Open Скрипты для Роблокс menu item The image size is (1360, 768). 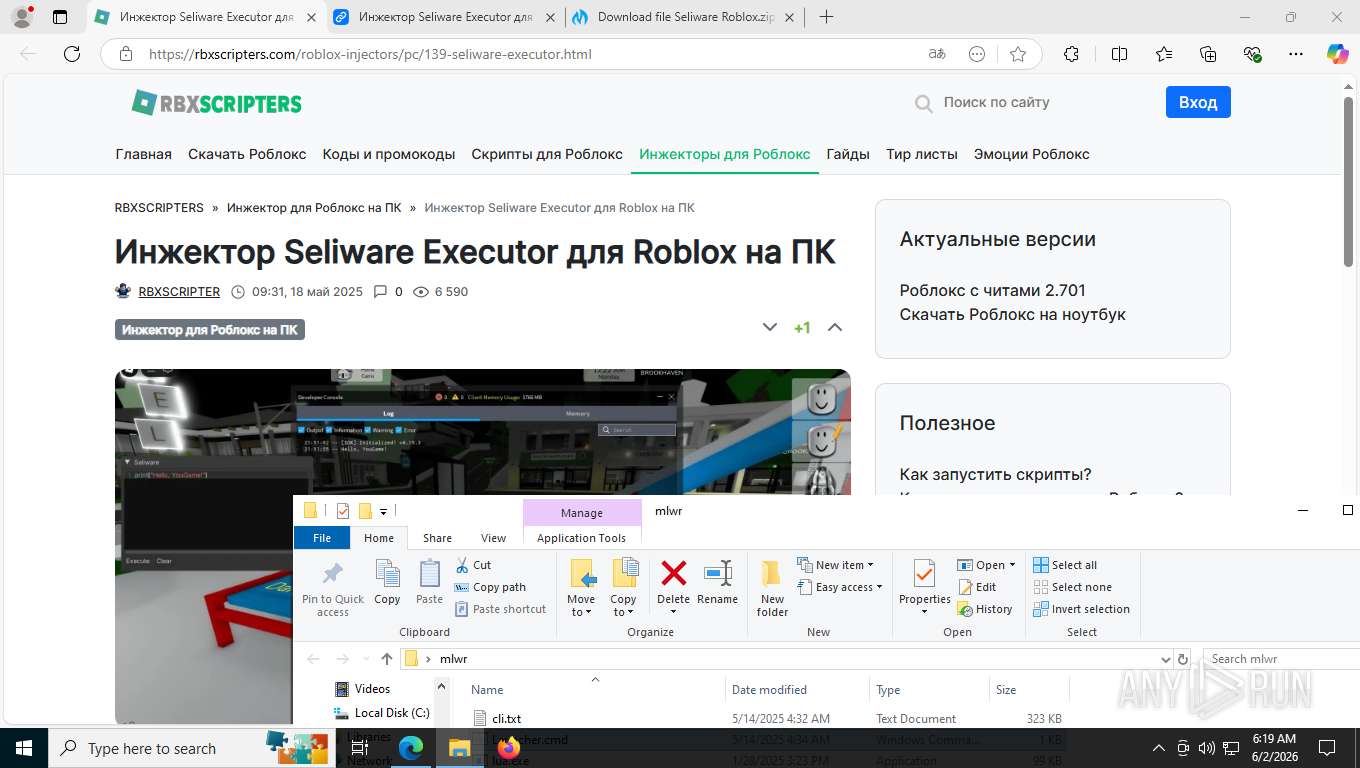click(547, 154)
